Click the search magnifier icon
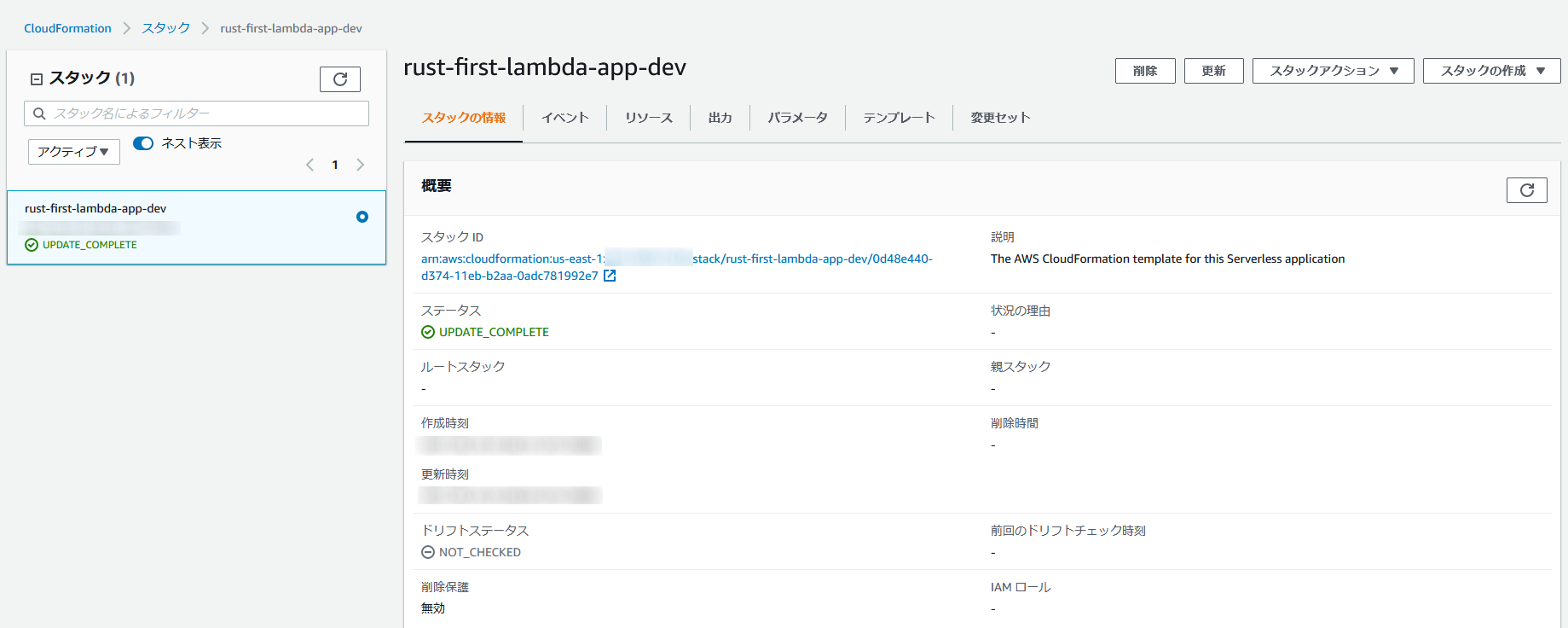The height and width of the screenshot is (628, 1568). [x=39, y=113]
